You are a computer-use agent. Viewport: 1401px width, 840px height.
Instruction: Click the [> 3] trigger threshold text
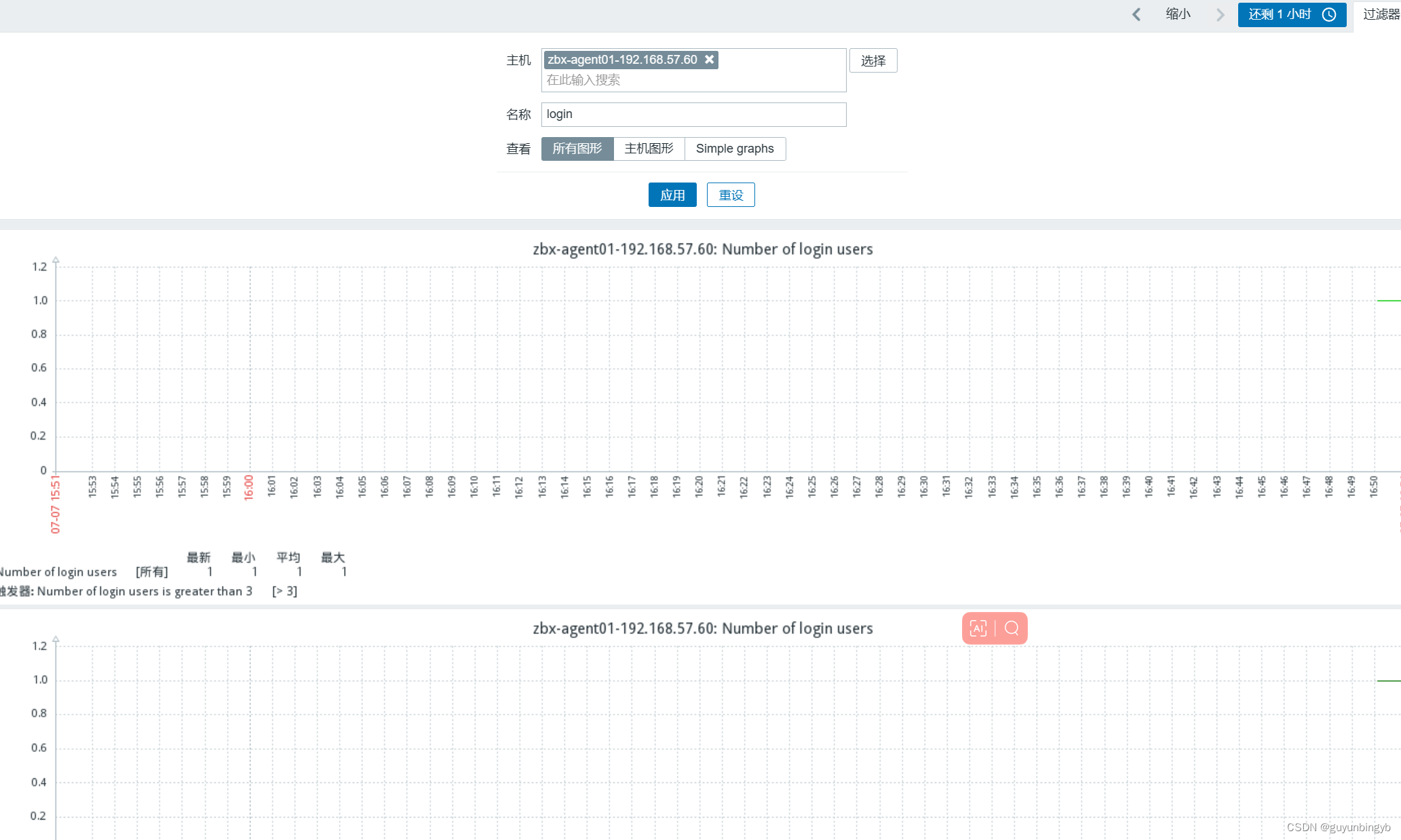pyautogui.click(x=285, y=591)
